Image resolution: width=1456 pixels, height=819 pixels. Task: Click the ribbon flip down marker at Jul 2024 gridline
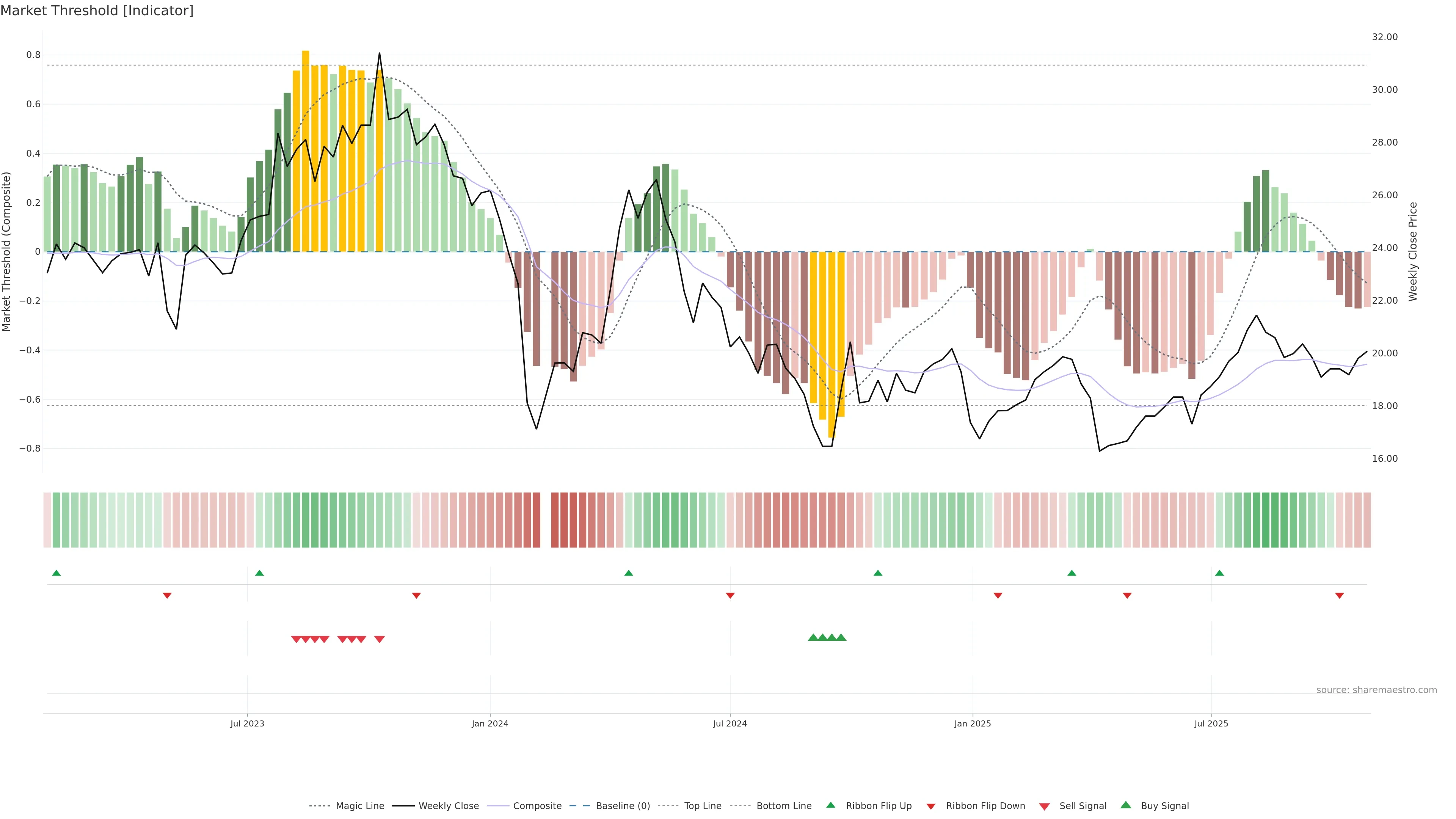point(730,596)
